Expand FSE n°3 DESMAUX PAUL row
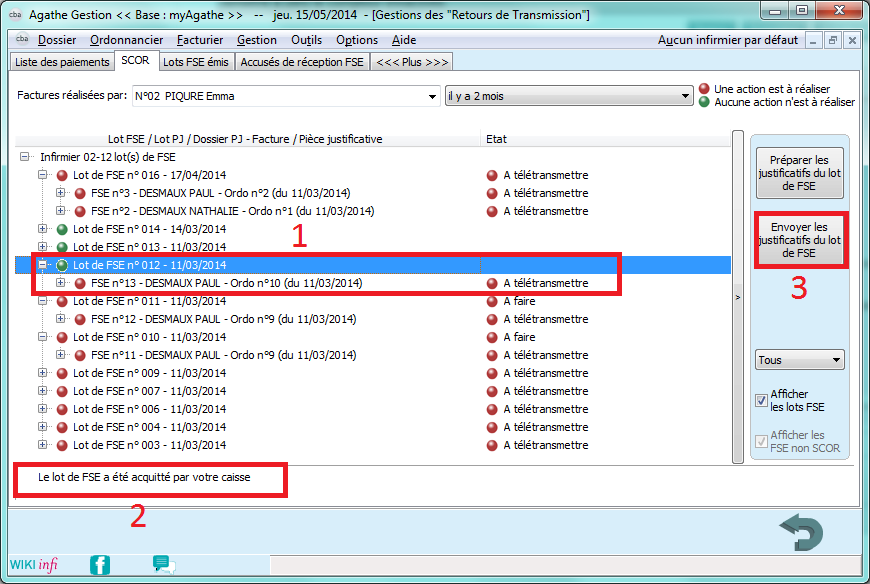Screen dimensions: 870x584 coord(60,193)
